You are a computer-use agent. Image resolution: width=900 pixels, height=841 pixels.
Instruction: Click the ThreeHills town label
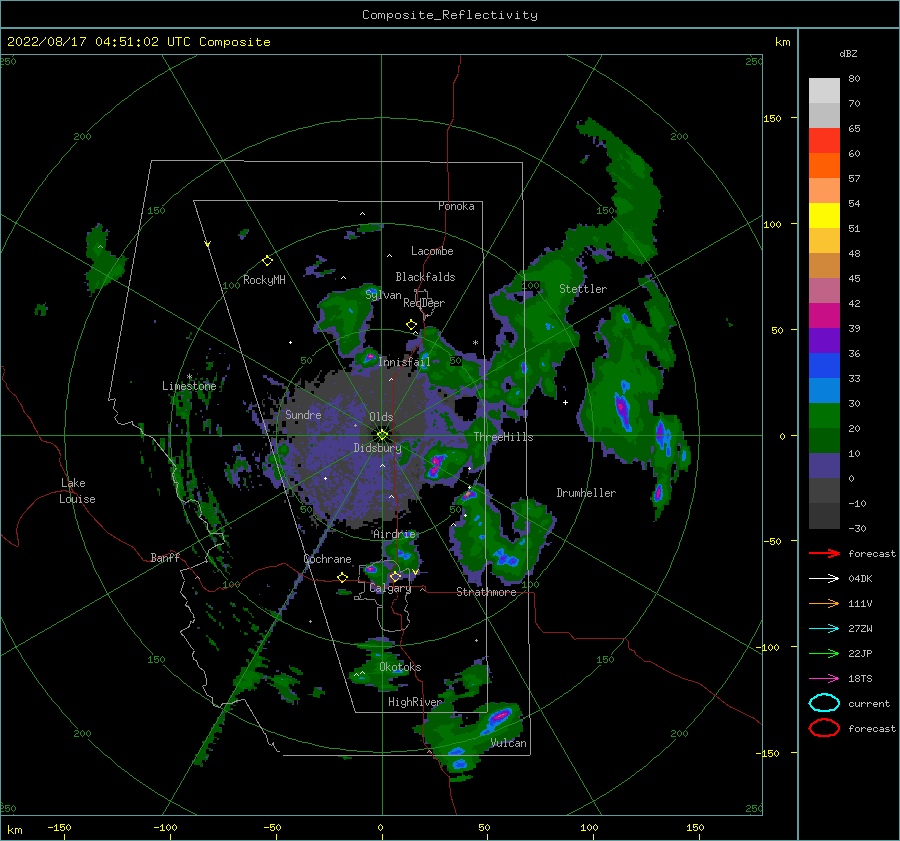[x=503, y=437]
